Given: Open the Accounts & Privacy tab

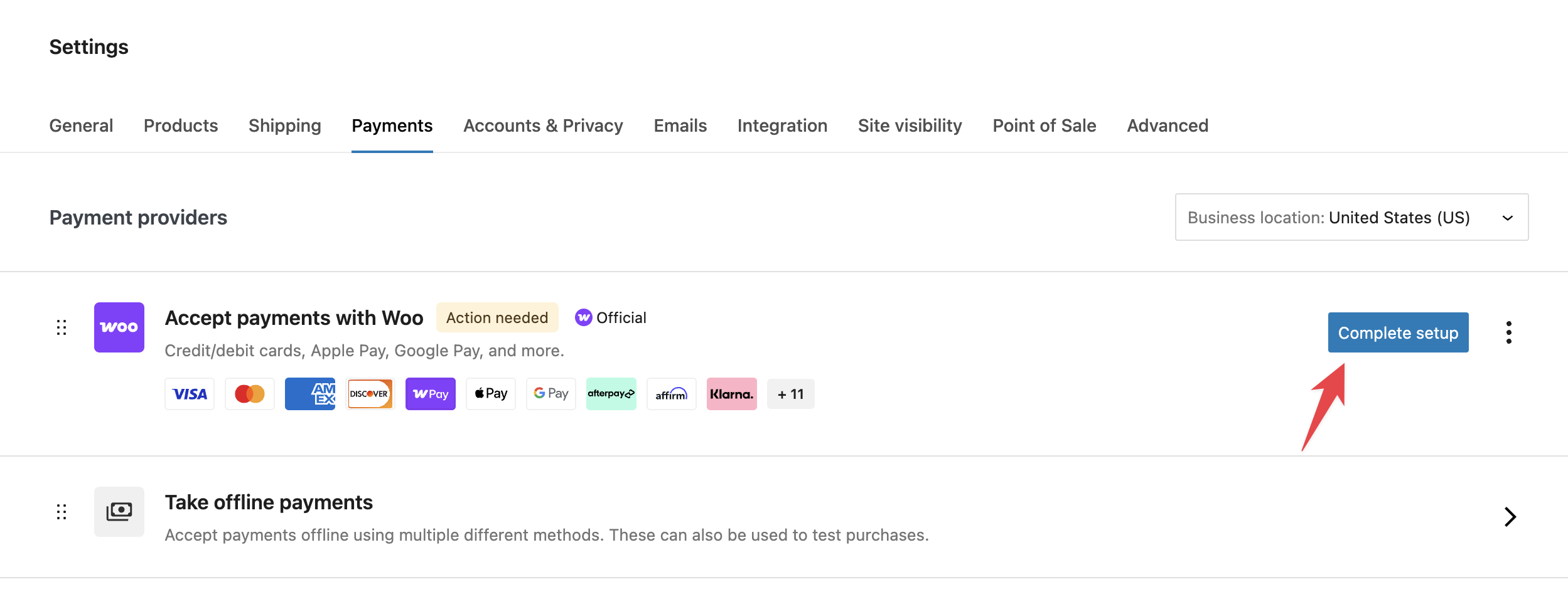Looking at the screenshot, I should pos(543,126).
